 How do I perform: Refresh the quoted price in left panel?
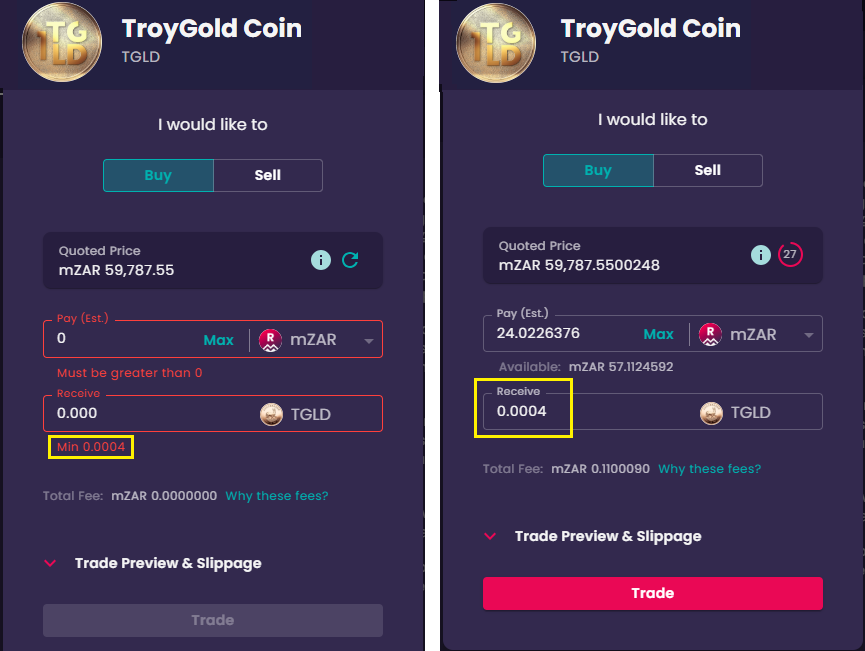click(350, 259)
